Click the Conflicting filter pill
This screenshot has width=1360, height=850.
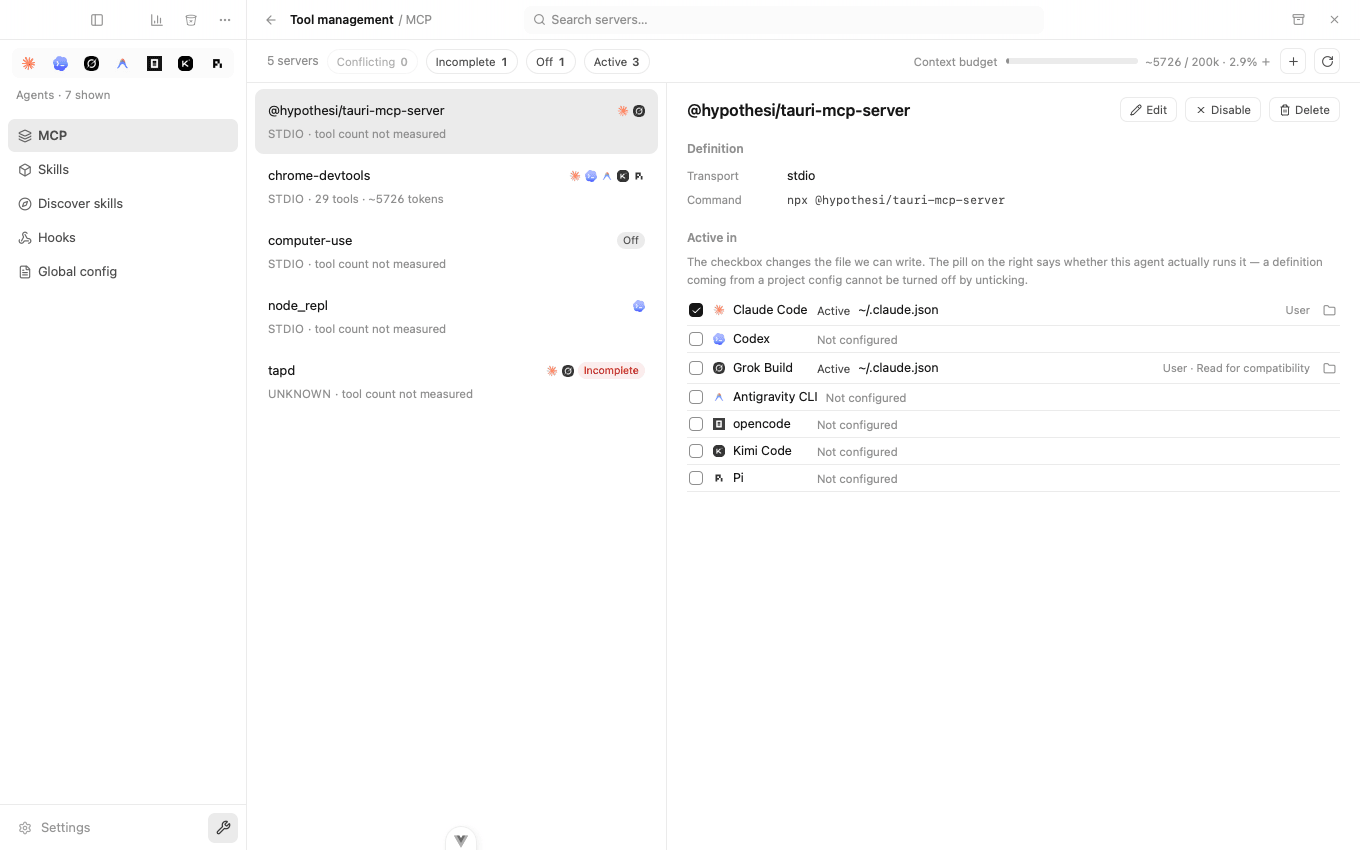(372, 62)
